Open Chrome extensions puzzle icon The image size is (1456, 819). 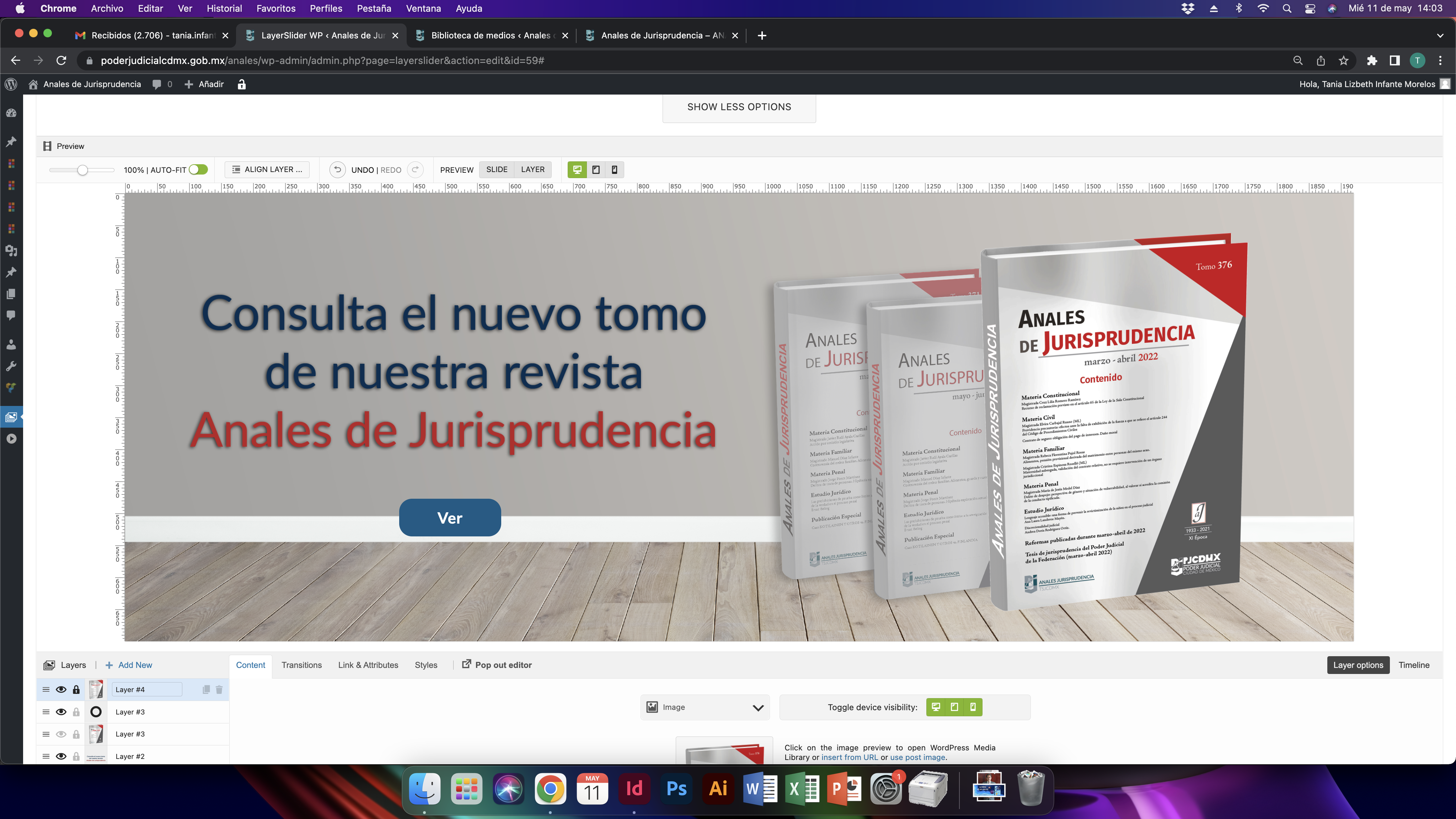[1372, 60]
